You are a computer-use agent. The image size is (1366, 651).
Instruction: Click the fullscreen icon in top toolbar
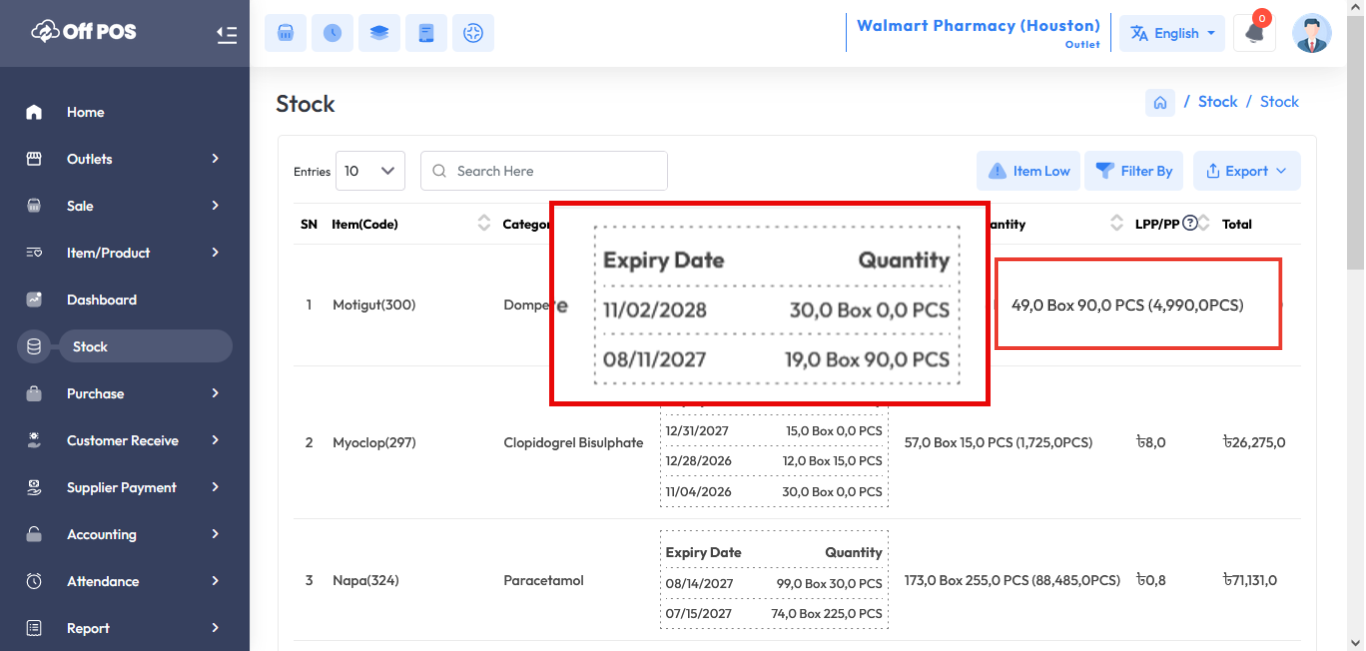(x=473, y=33)
